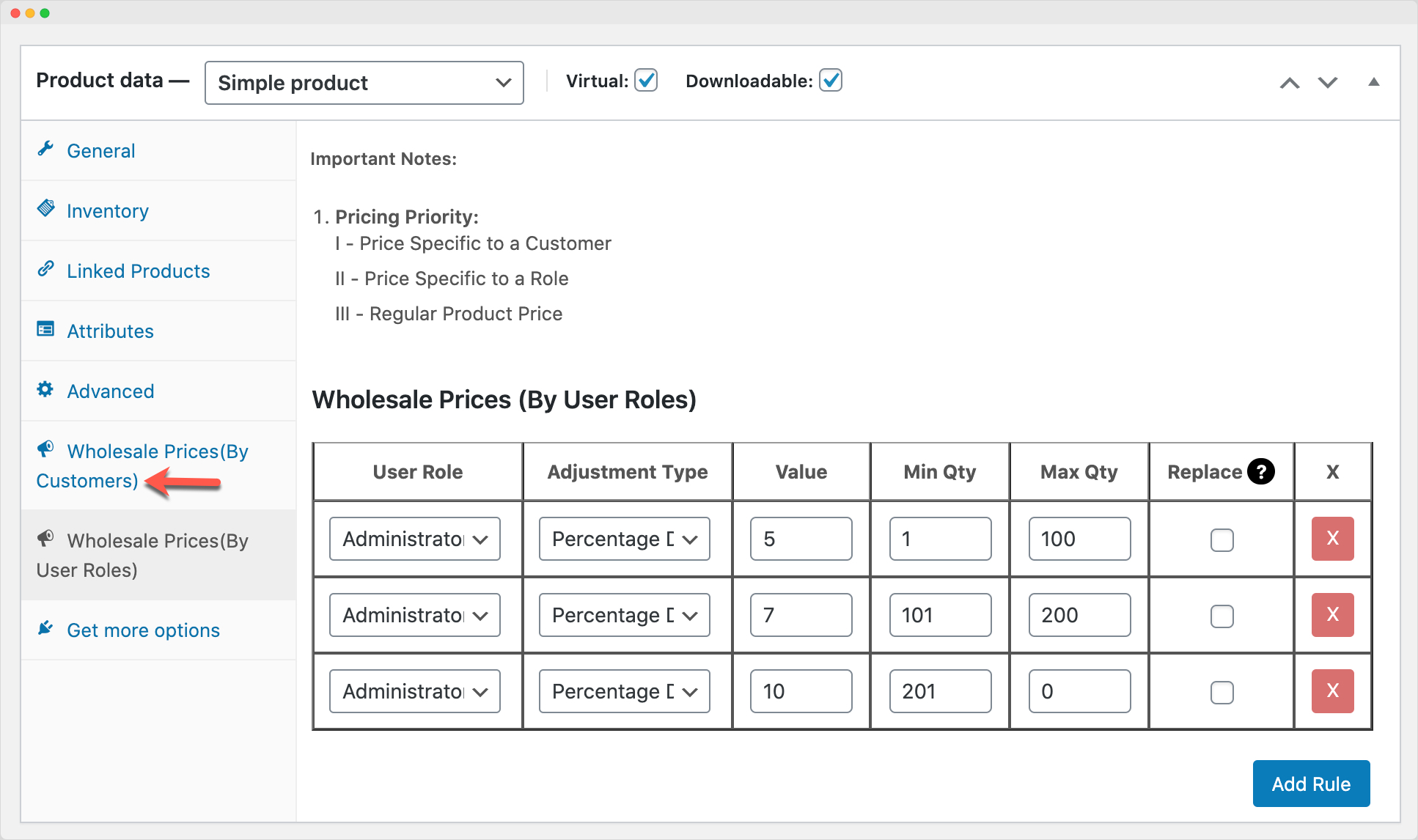
Task: Click the megaphone icon for Wholesale Prices(By Customers)
Action: 45,449
